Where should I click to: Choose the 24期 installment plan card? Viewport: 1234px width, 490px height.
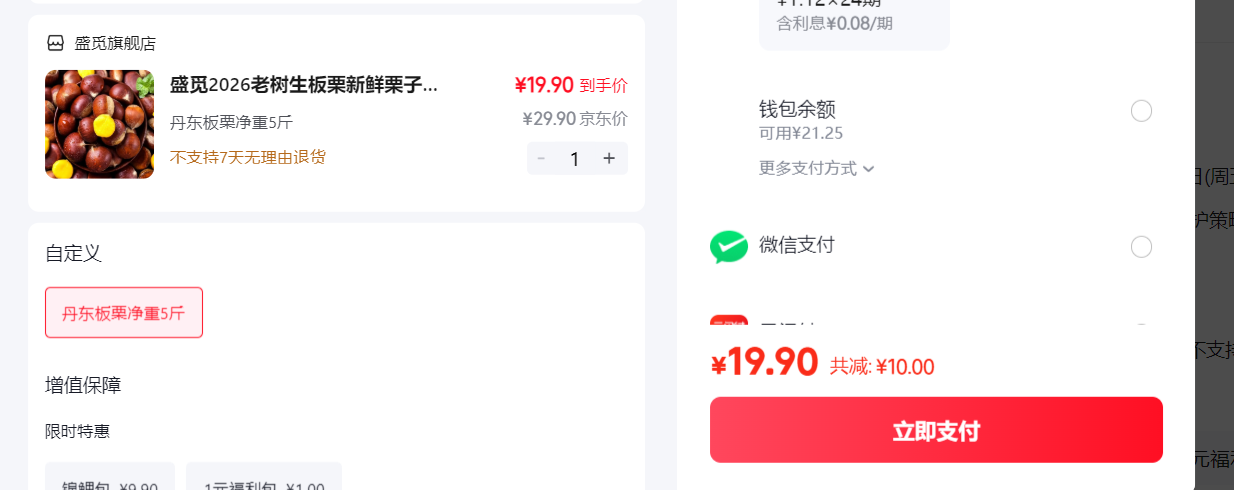[x=854, y=20]
